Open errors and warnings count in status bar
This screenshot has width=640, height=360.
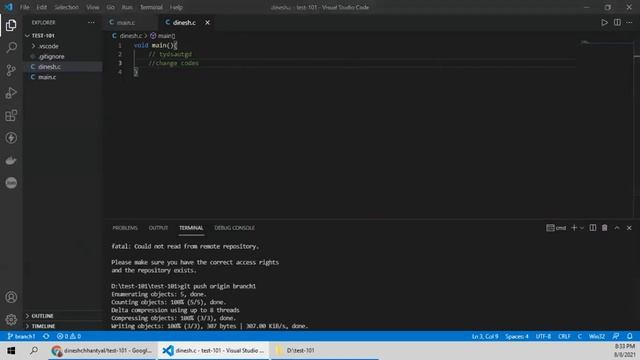[x=69, y=336]
